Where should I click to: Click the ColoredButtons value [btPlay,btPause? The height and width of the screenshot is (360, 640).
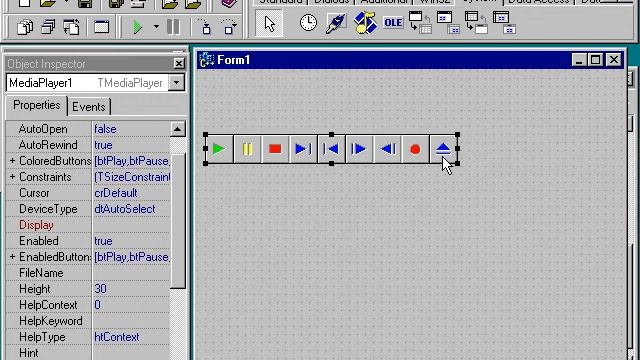pos(132,161)
